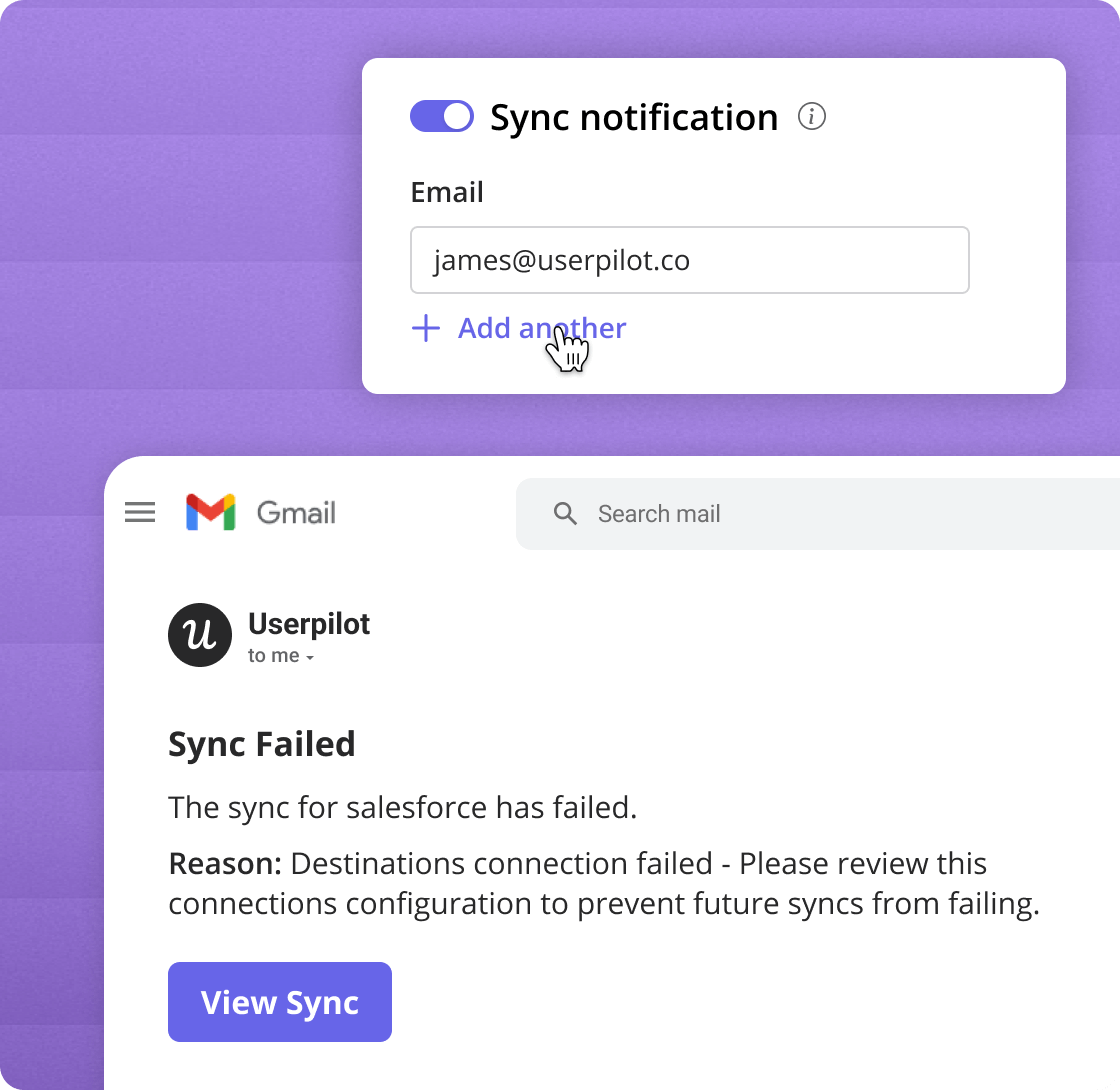Click the magnifier search icon
This screenshot has width=1120, height=1090.
(x=566, y=514)
